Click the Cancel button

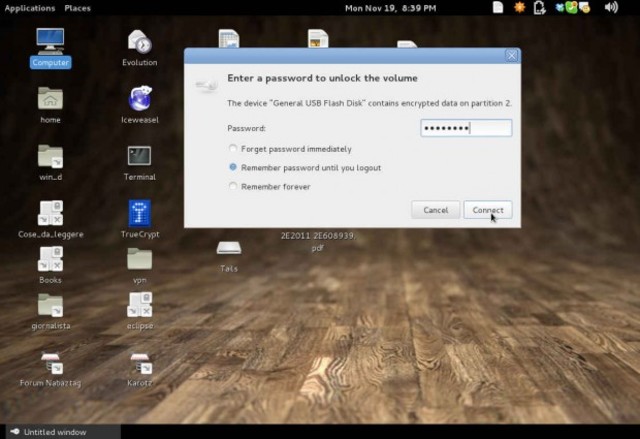point(436,210)
